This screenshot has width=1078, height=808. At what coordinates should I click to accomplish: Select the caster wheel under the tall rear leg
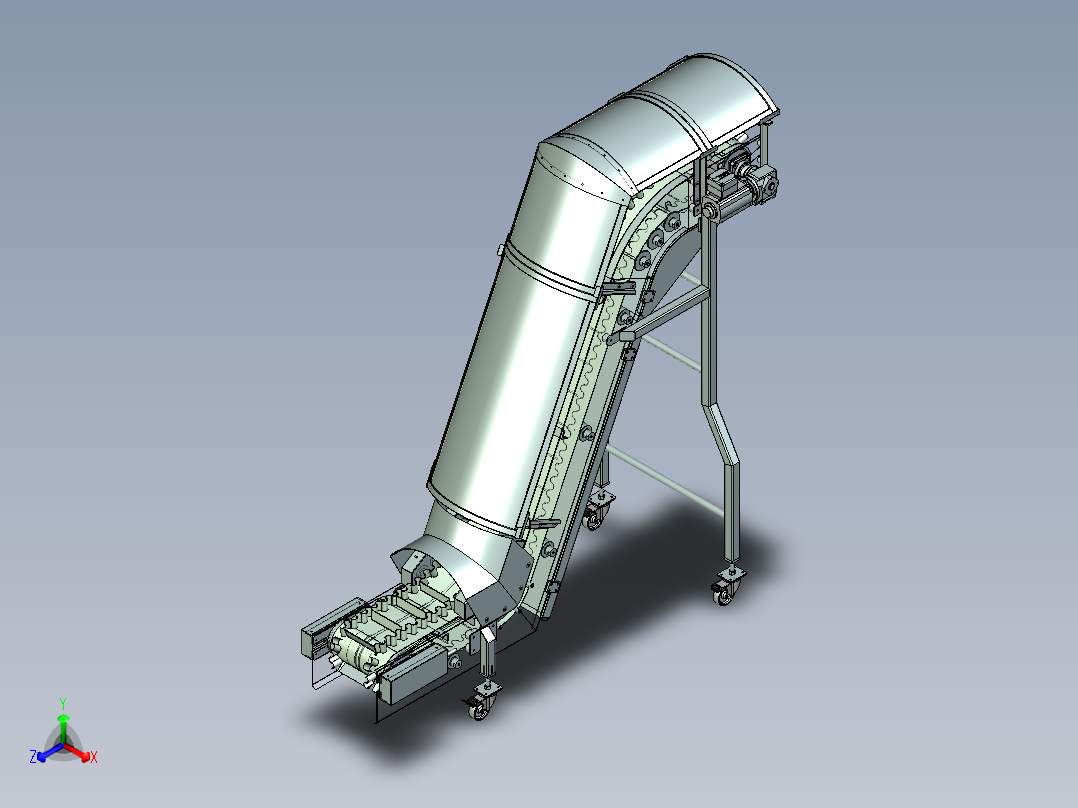coord(723,592)
